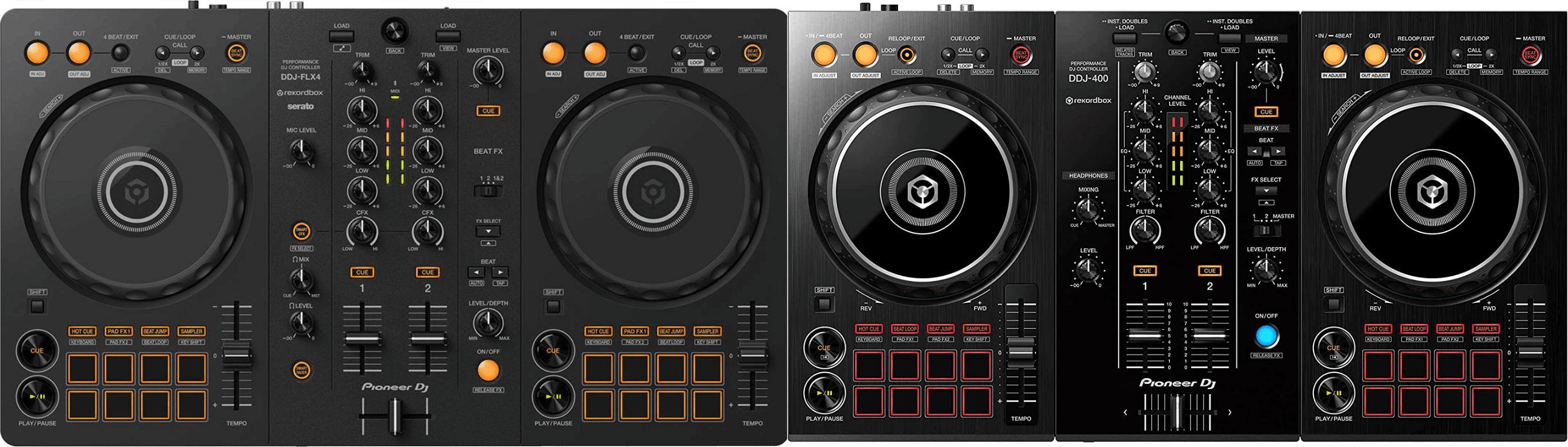Click the 2X loop arrow on DDJ-FLX4 left deck
This screenshot has width=1568, height=447.
click(197, 53)
